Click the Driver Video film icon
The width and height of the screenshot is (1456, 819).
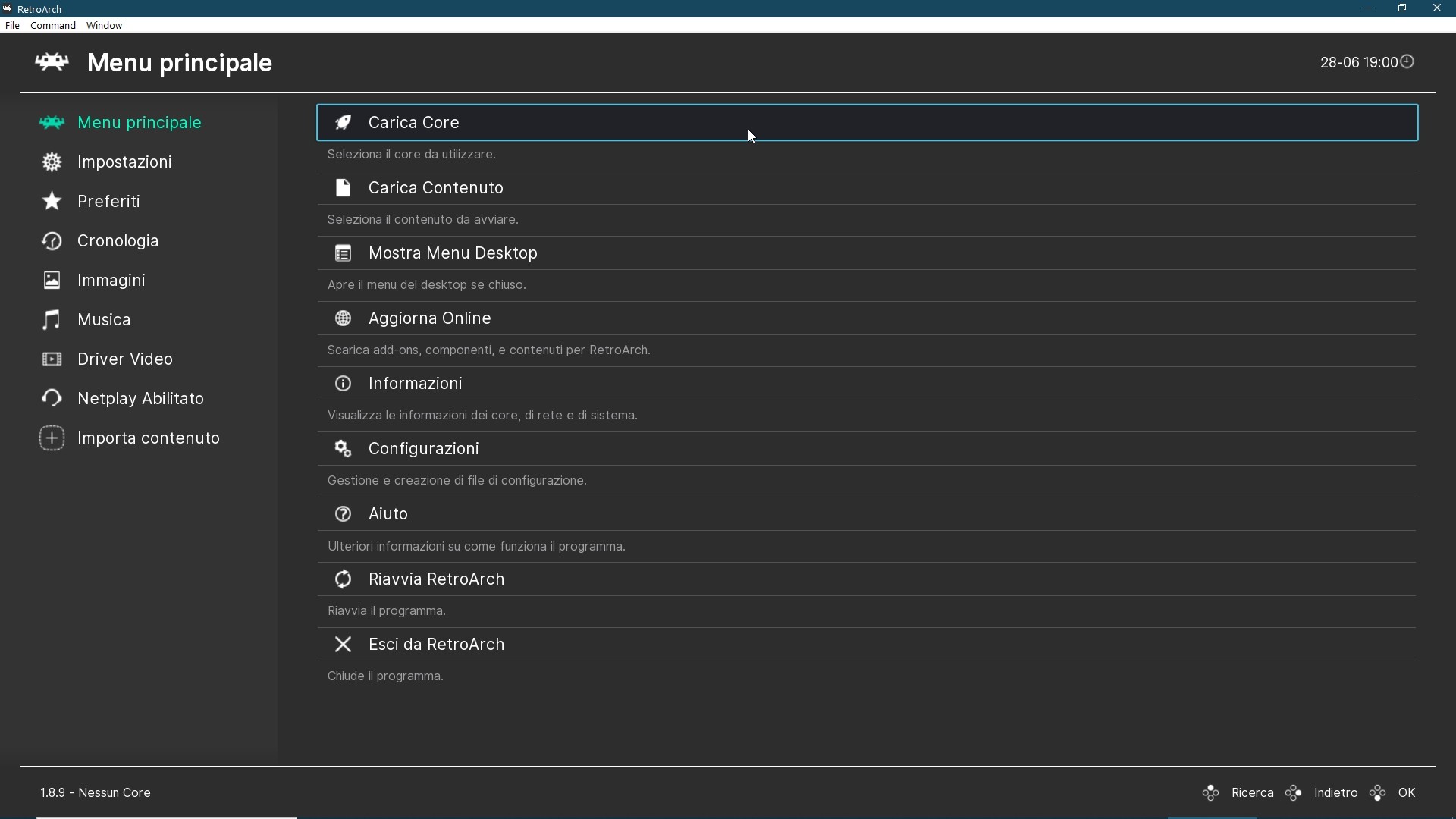point(52,359)
